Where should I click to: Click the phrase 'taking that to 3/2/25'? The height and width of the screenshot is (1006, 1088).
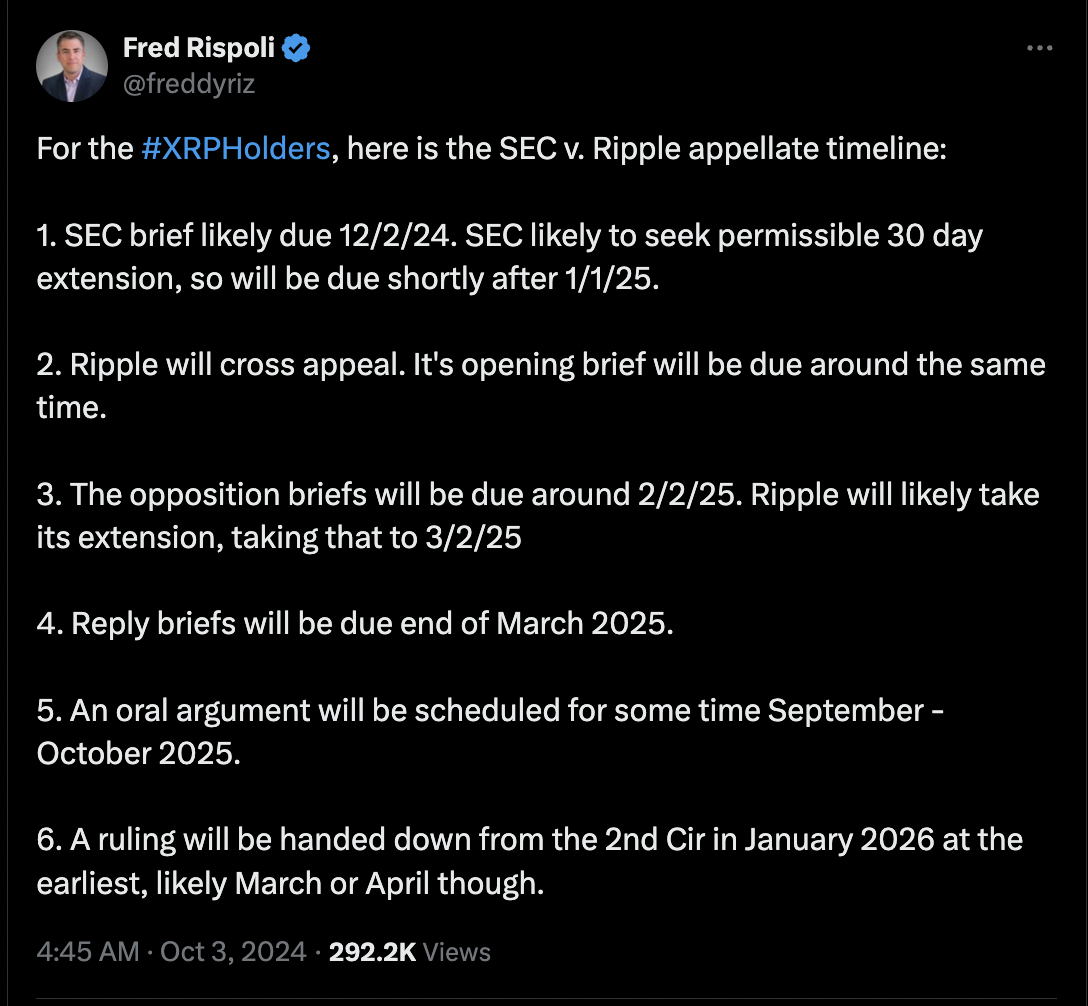tap(376, 538)
